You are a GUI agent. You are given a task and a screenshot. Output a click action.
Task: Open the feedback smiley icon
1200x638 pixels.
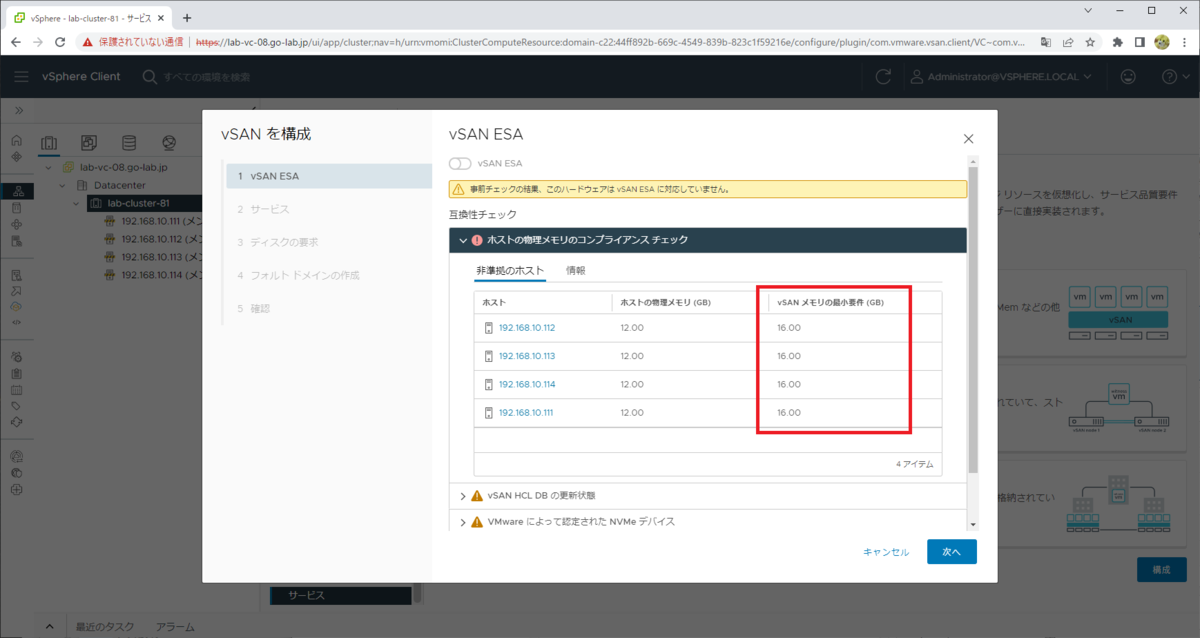point(1128,77)
